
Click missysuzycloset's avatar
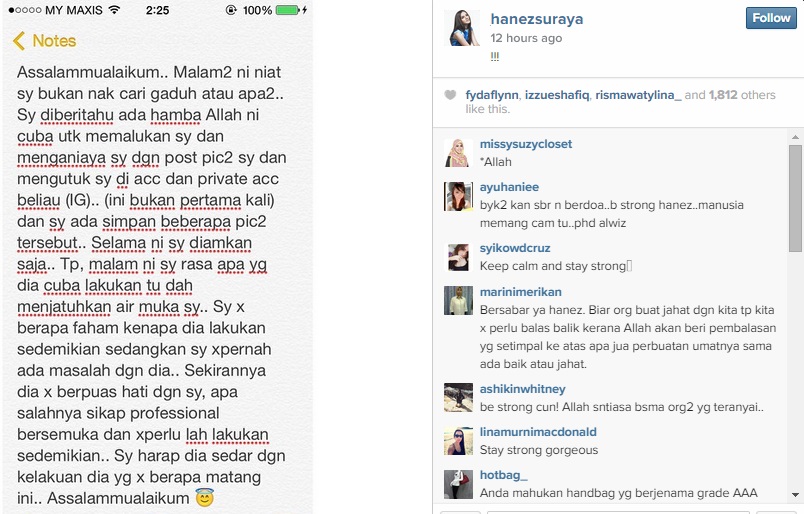point(458,153)
